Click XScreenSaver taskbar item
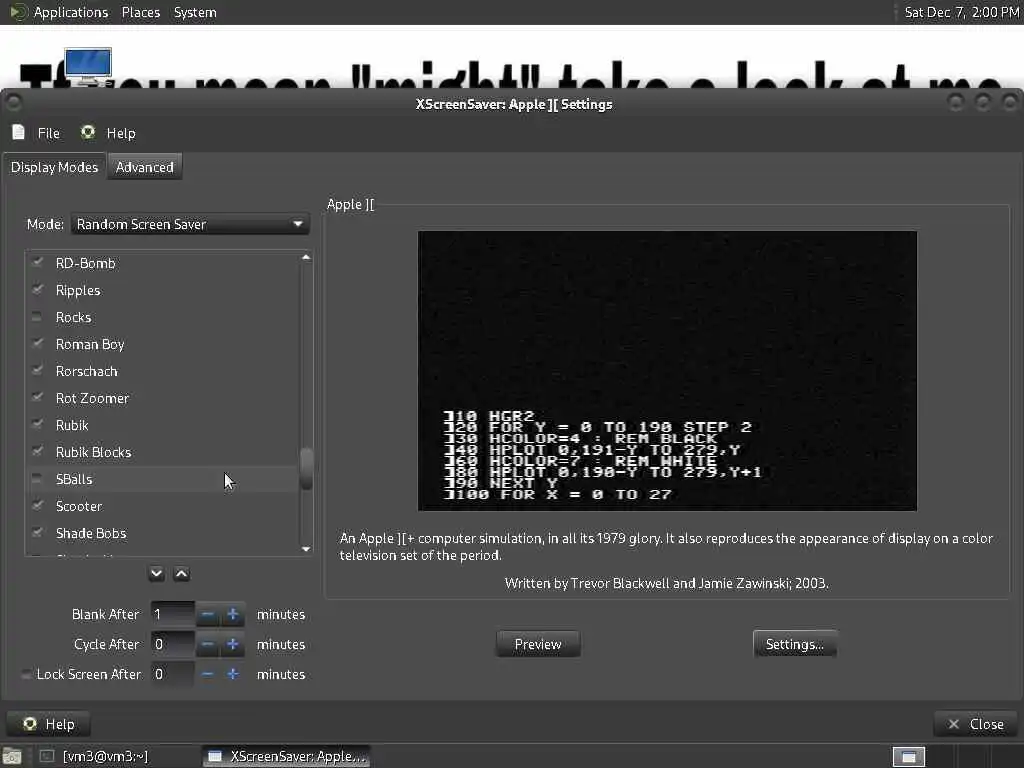 tap(286, 756)
